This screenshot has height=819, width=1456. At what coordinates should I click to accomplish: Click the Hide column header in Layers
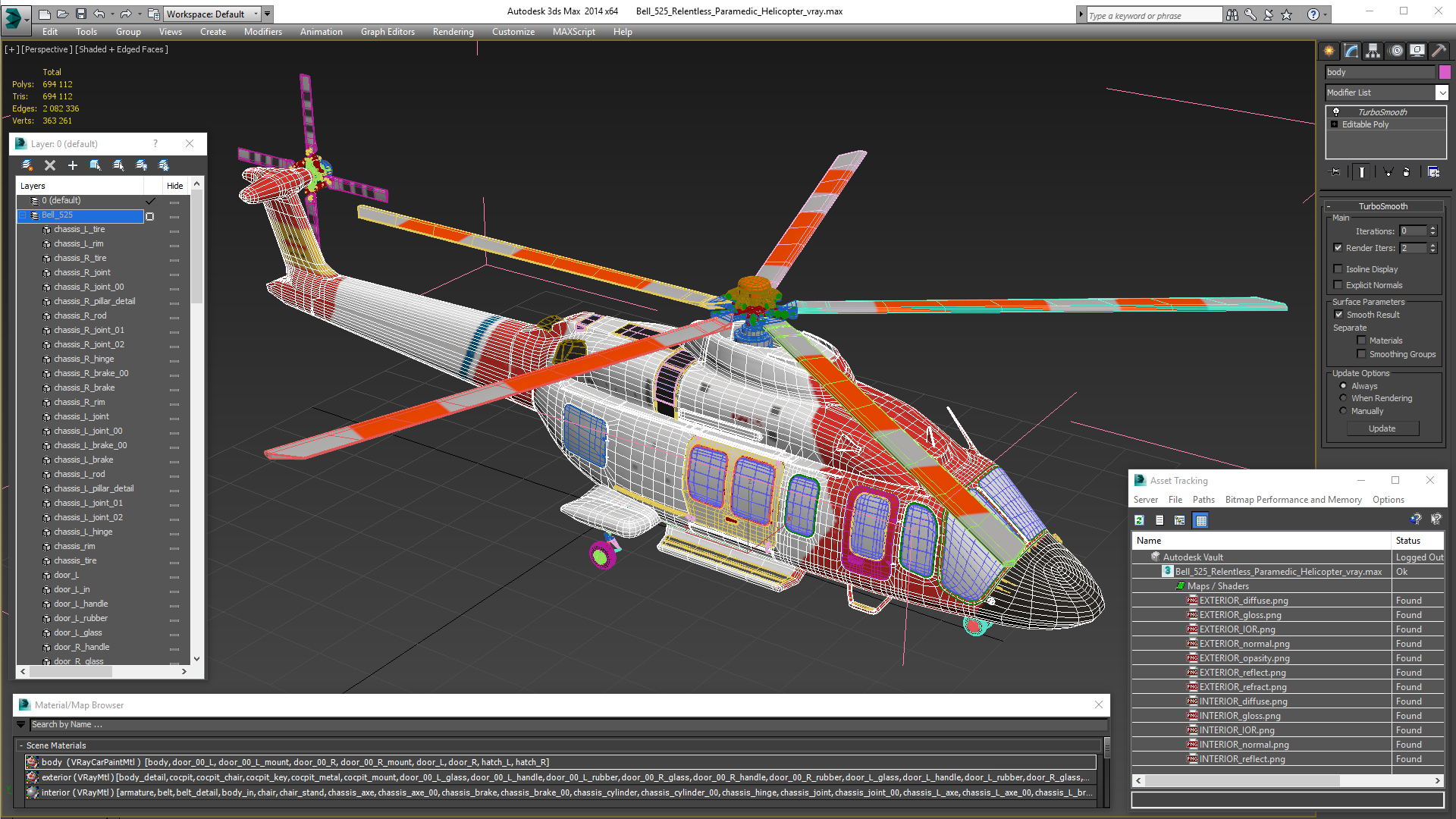coord(175,186)
